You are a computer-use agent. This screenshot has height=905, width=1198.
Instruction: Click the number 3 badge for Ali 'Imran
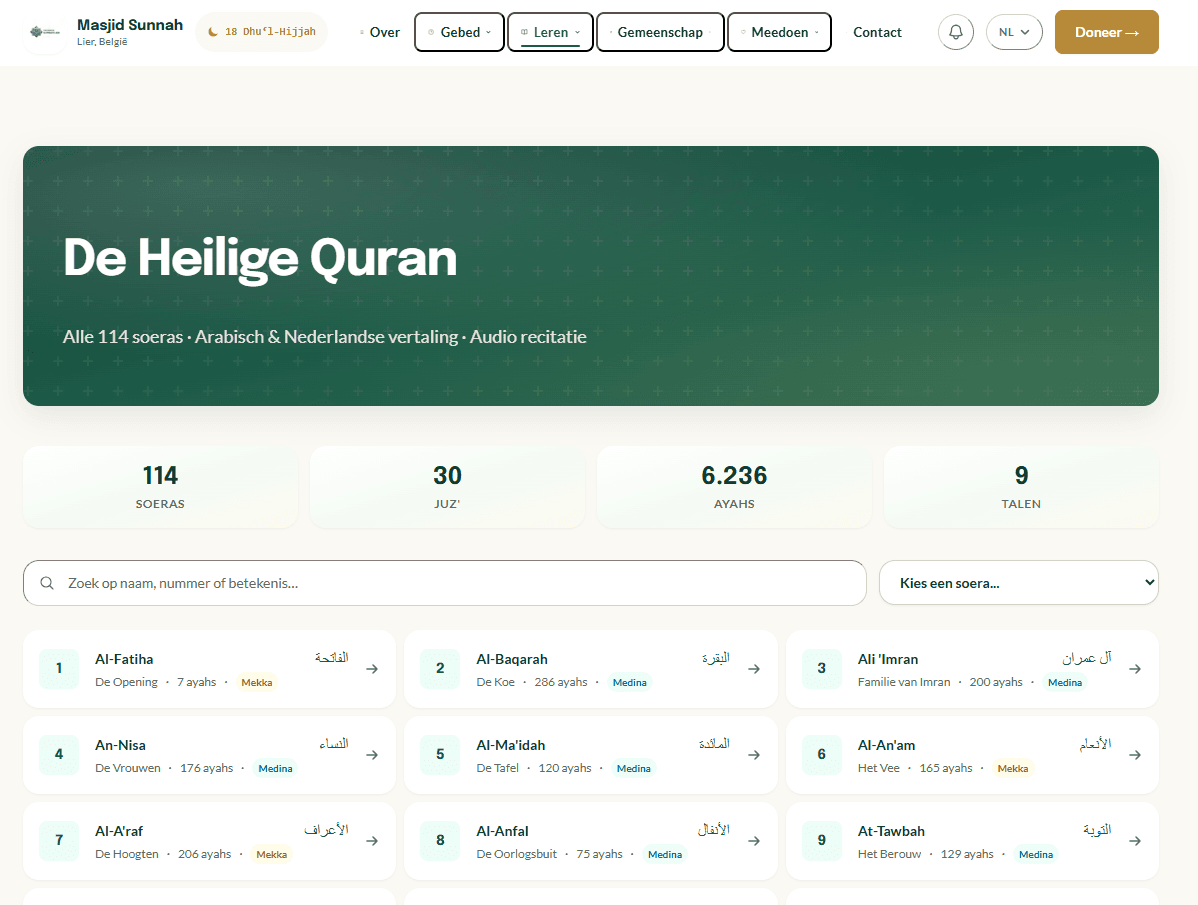pyautogui.click(x=821, y=668)
